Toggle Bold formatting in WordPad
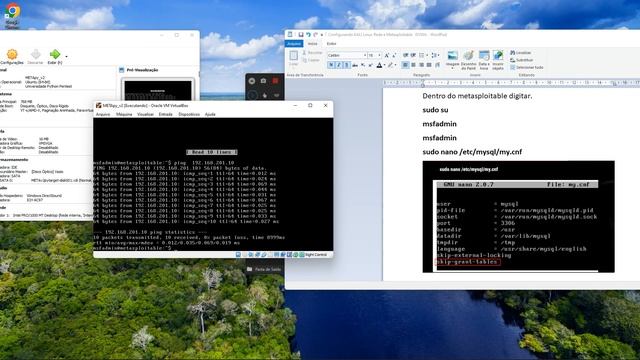 point(331,65)
